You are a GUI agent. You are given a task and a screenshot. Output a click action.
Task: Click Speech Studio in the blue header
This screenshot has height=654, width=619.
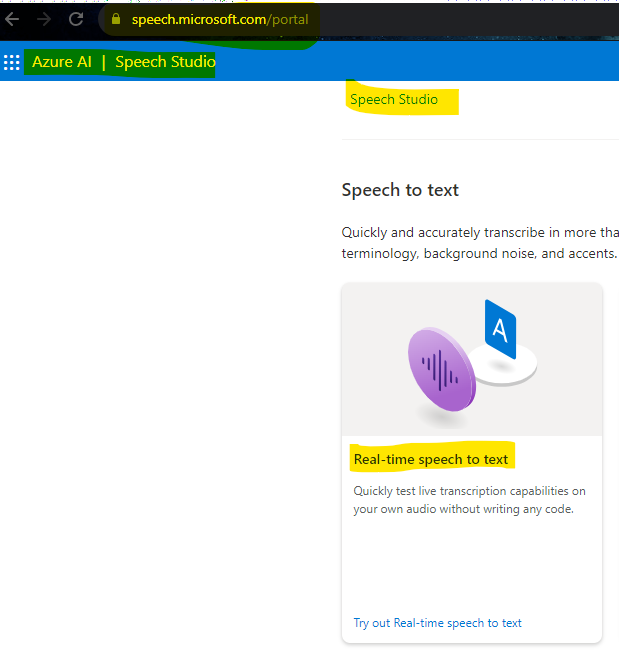click(x=165, y=62)
